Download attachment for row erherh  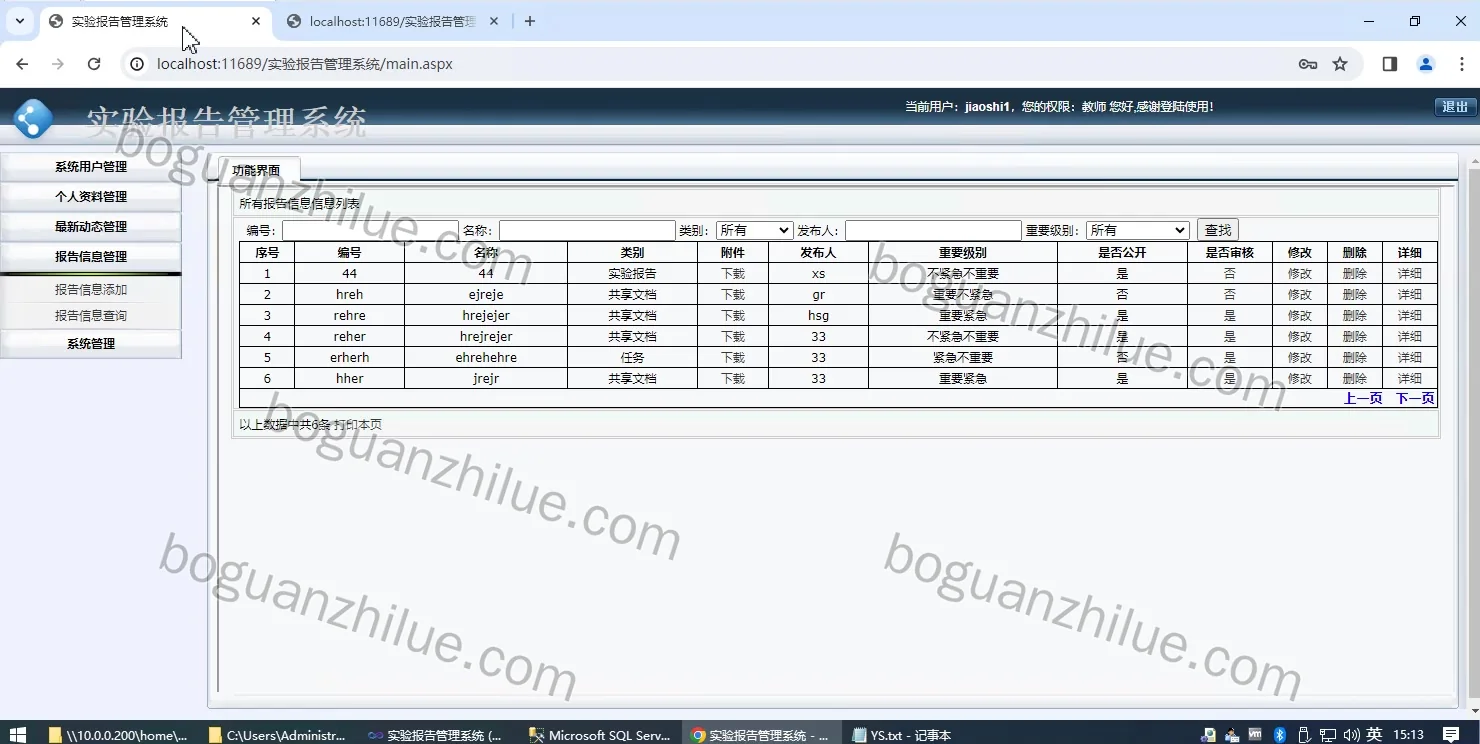pyautogui.click(x=733, y=358)
